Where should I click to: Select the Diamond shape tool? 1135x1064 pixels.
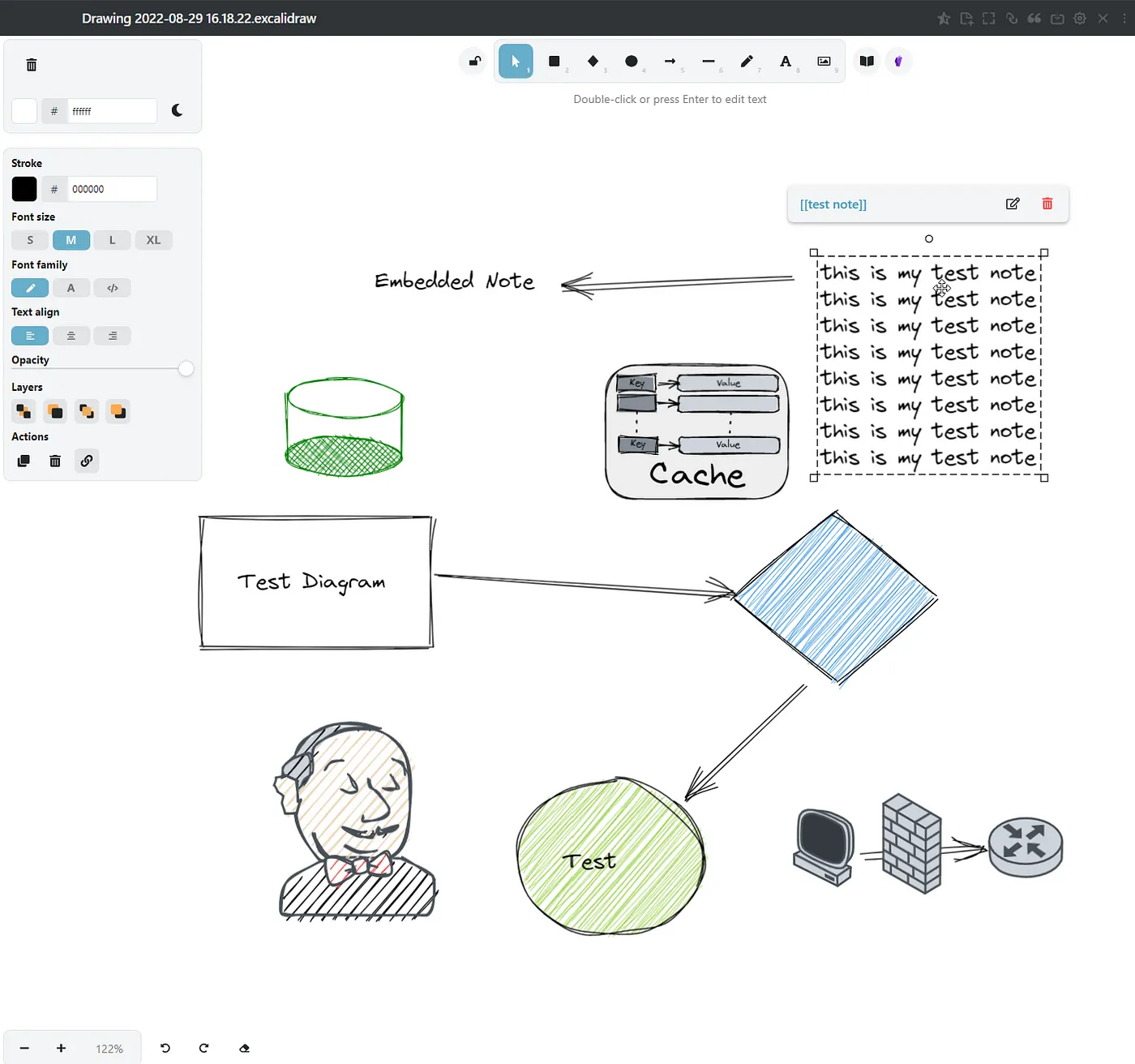[593, 62]
